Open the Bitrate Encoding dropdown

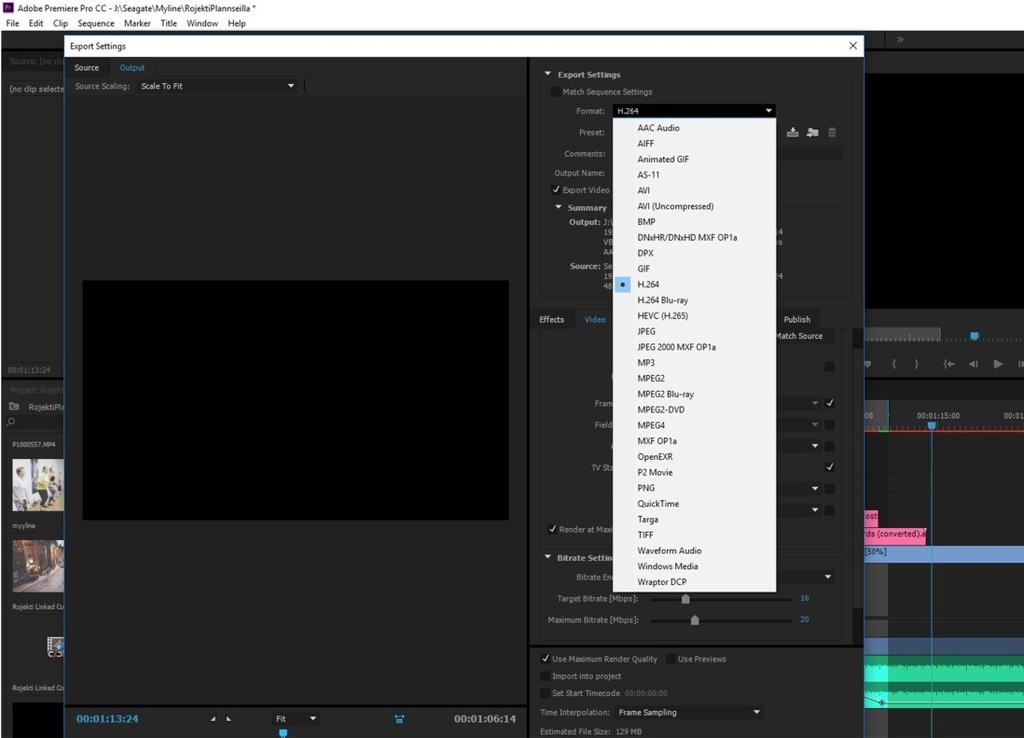pyautogui.click(x=827, y=577)
